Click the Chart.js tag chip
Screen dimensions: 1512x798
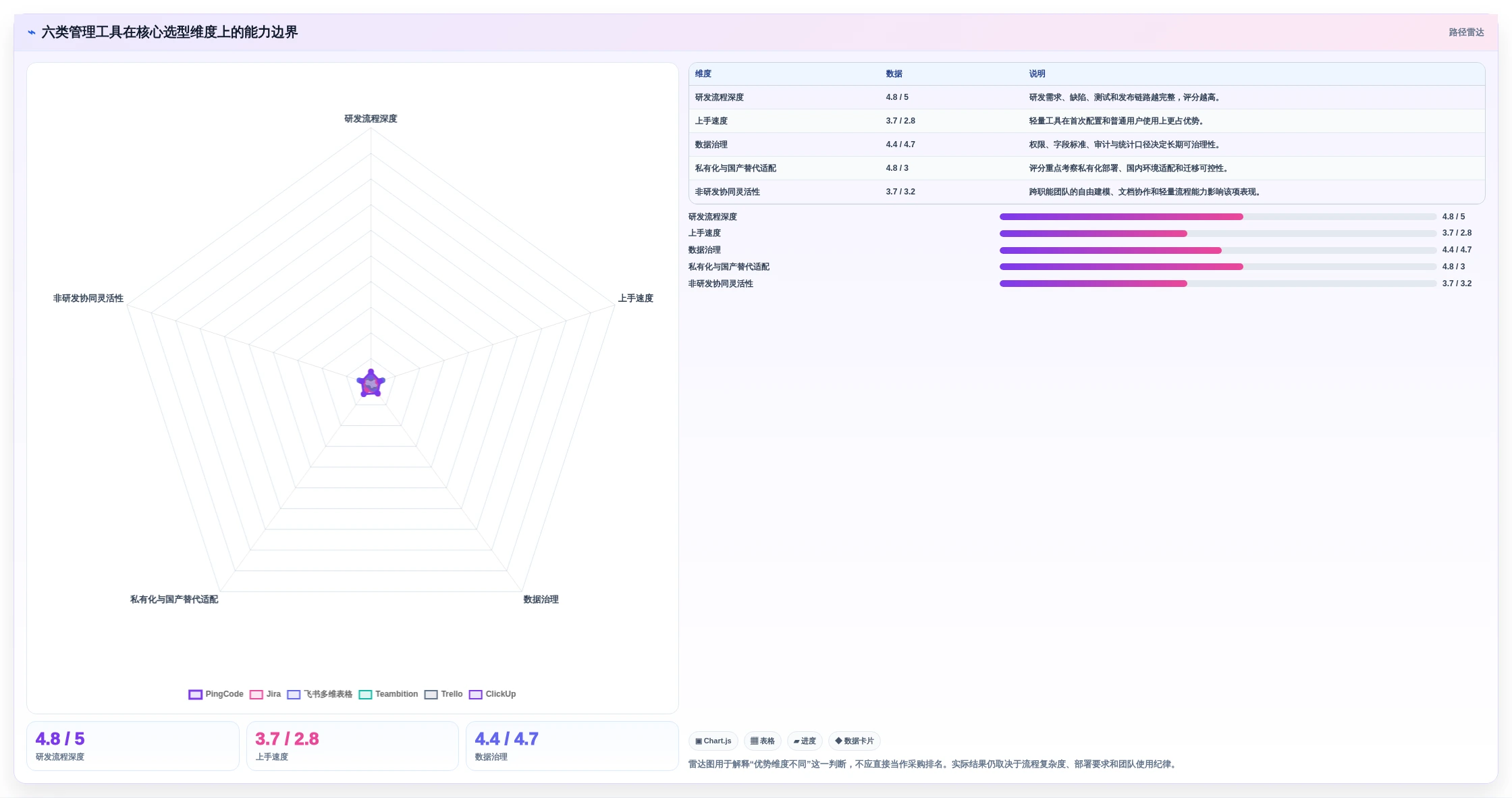coord(713,741)
